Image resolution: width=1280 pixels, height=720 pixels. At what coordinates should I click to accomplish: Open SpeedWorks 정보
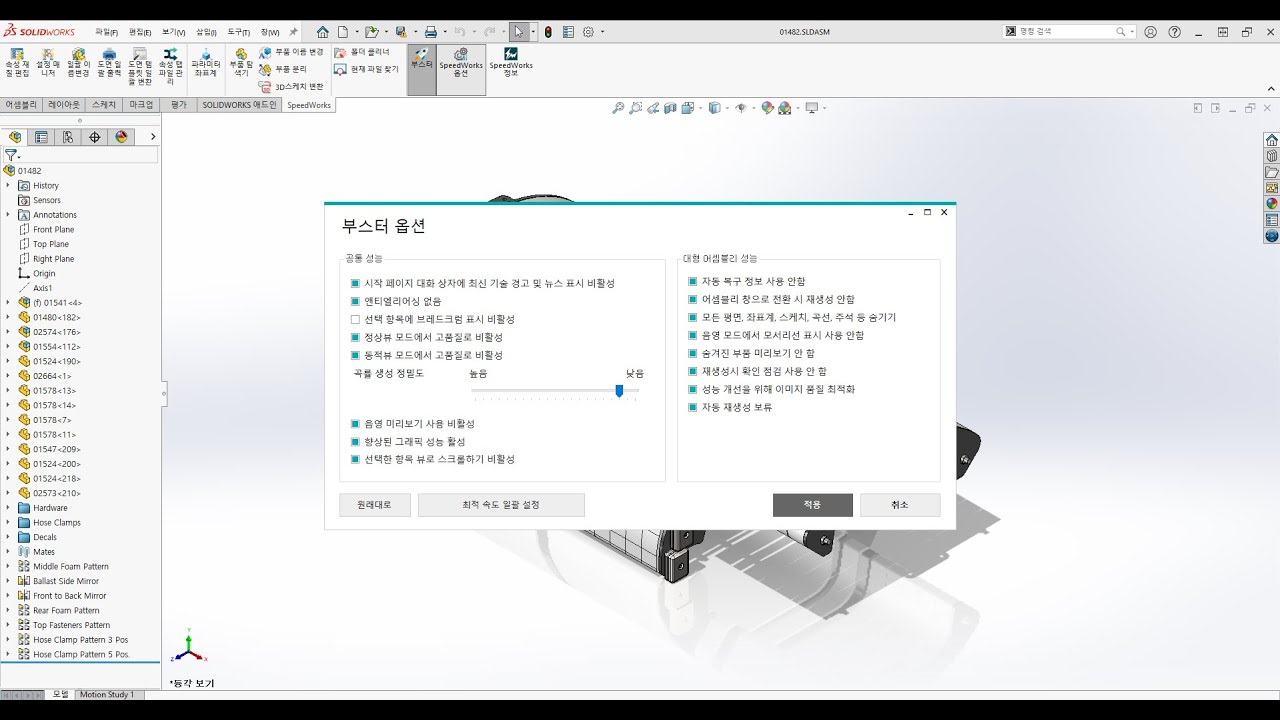[x=510, y=63]
